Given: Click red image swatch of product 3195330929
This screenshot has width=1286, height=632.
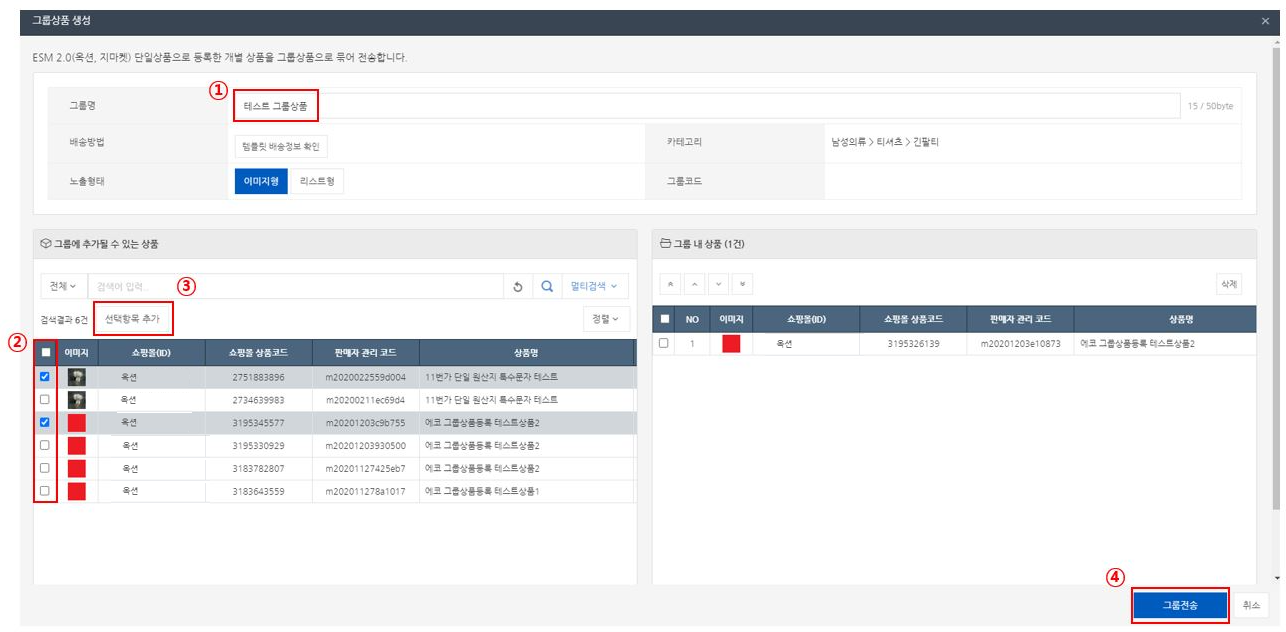Looking at the screenshot, I should pos(76,445).
